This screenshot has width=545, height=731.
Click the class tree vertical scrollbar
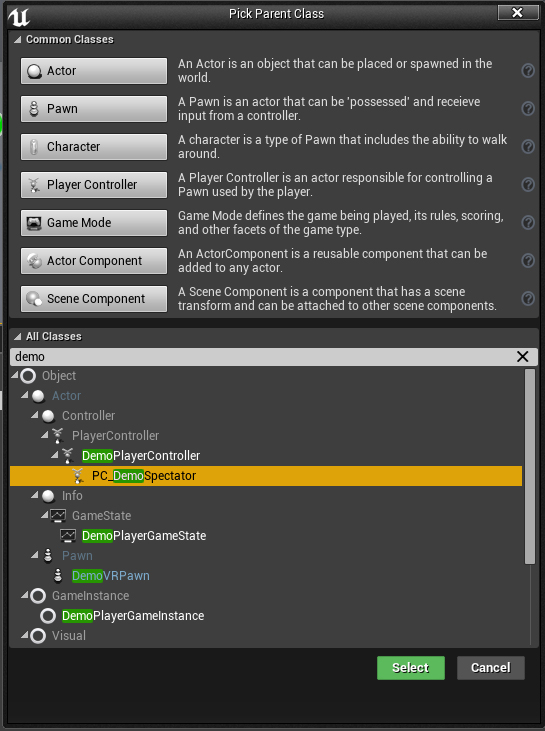pyautogui.click(x=530, y=467)
